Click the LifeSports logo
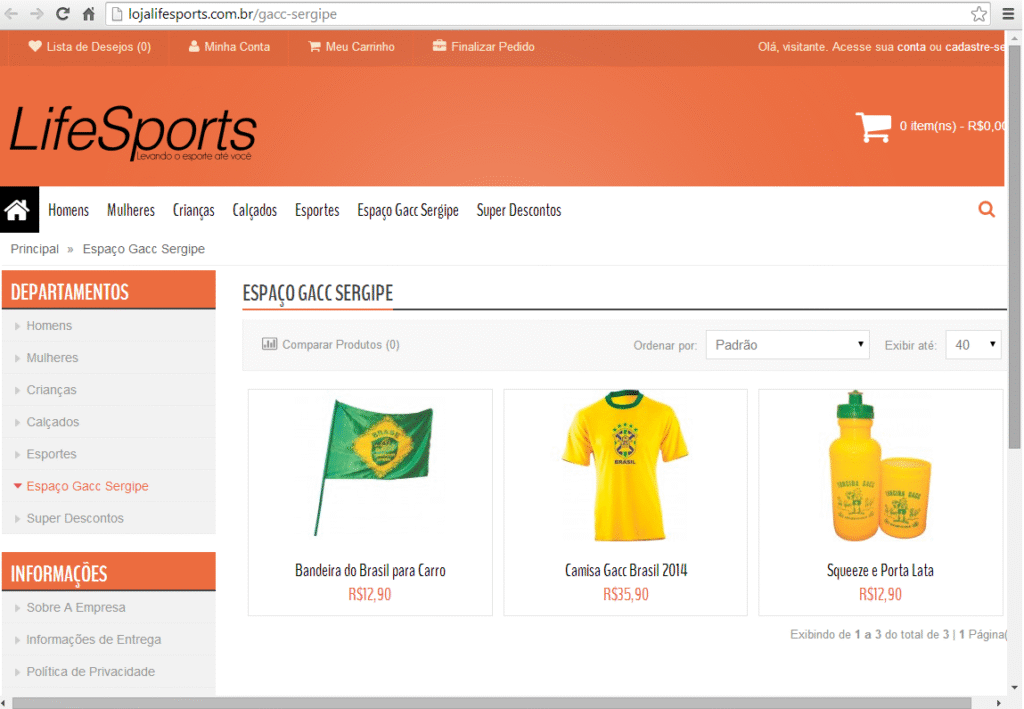The width and height of the screenshot is (1024, 709). pos(133,132)
